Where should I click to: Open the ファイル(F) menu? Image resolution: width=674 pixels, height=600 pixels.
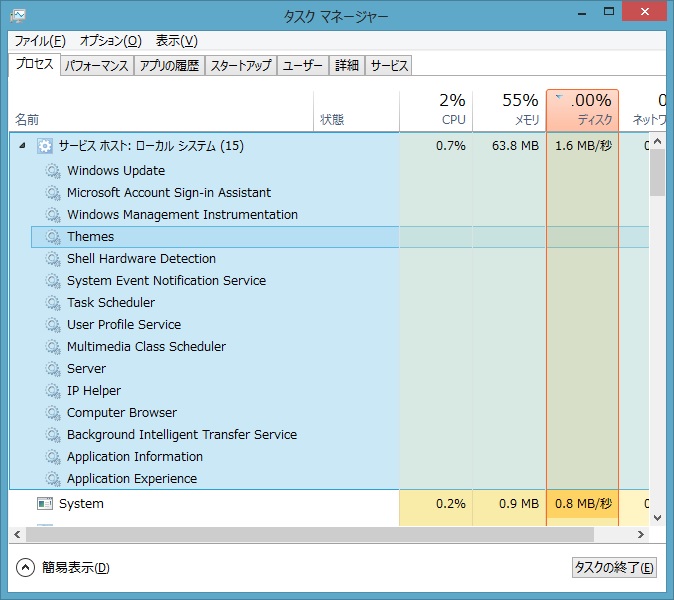[x=40, y=41]
